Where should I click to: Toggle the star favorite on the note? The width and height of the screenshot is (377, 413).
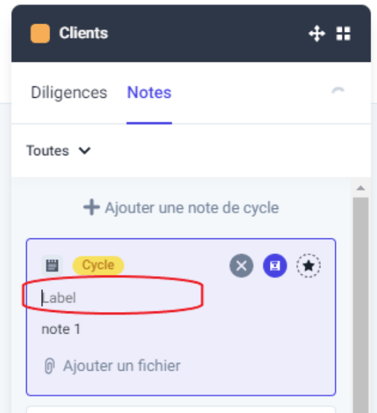pyautogui.click(x=309, y=266)
